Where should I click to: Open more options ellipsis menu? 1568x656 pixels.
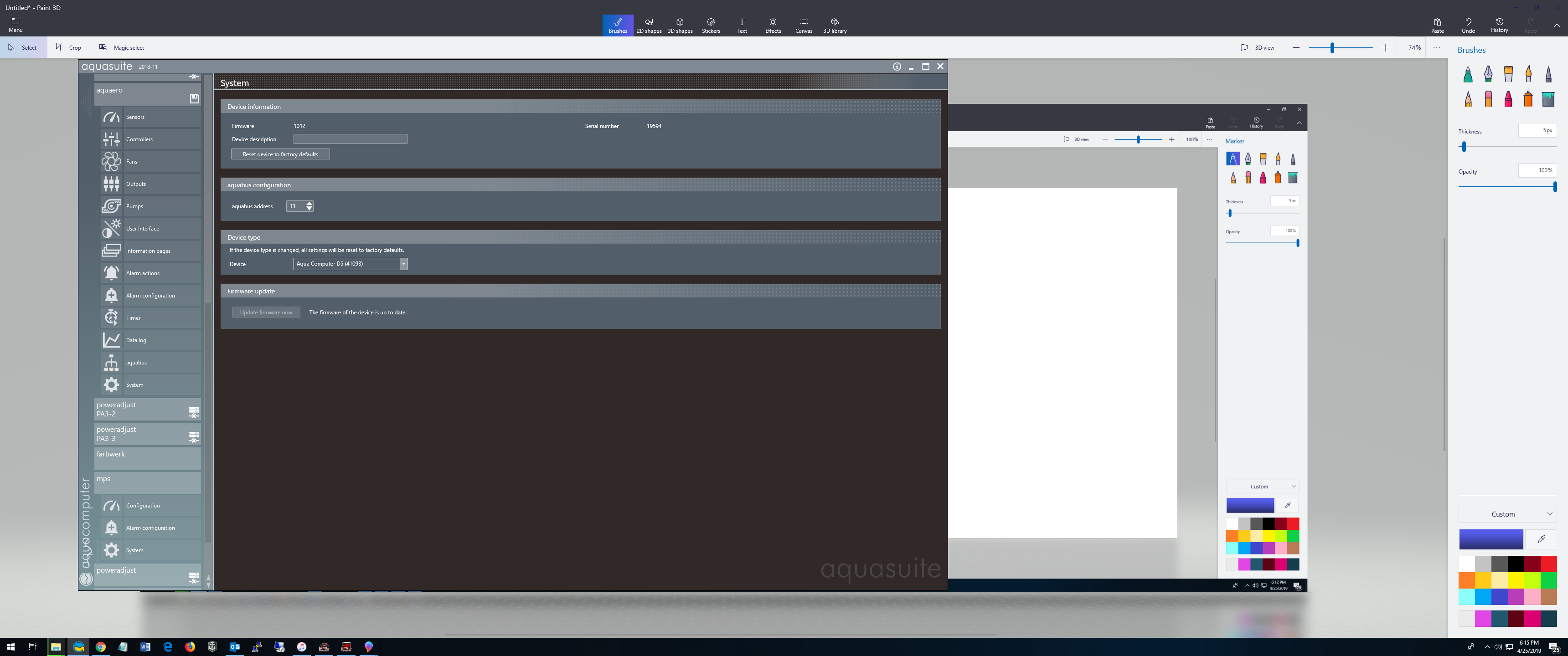(x=1436, y=47)
